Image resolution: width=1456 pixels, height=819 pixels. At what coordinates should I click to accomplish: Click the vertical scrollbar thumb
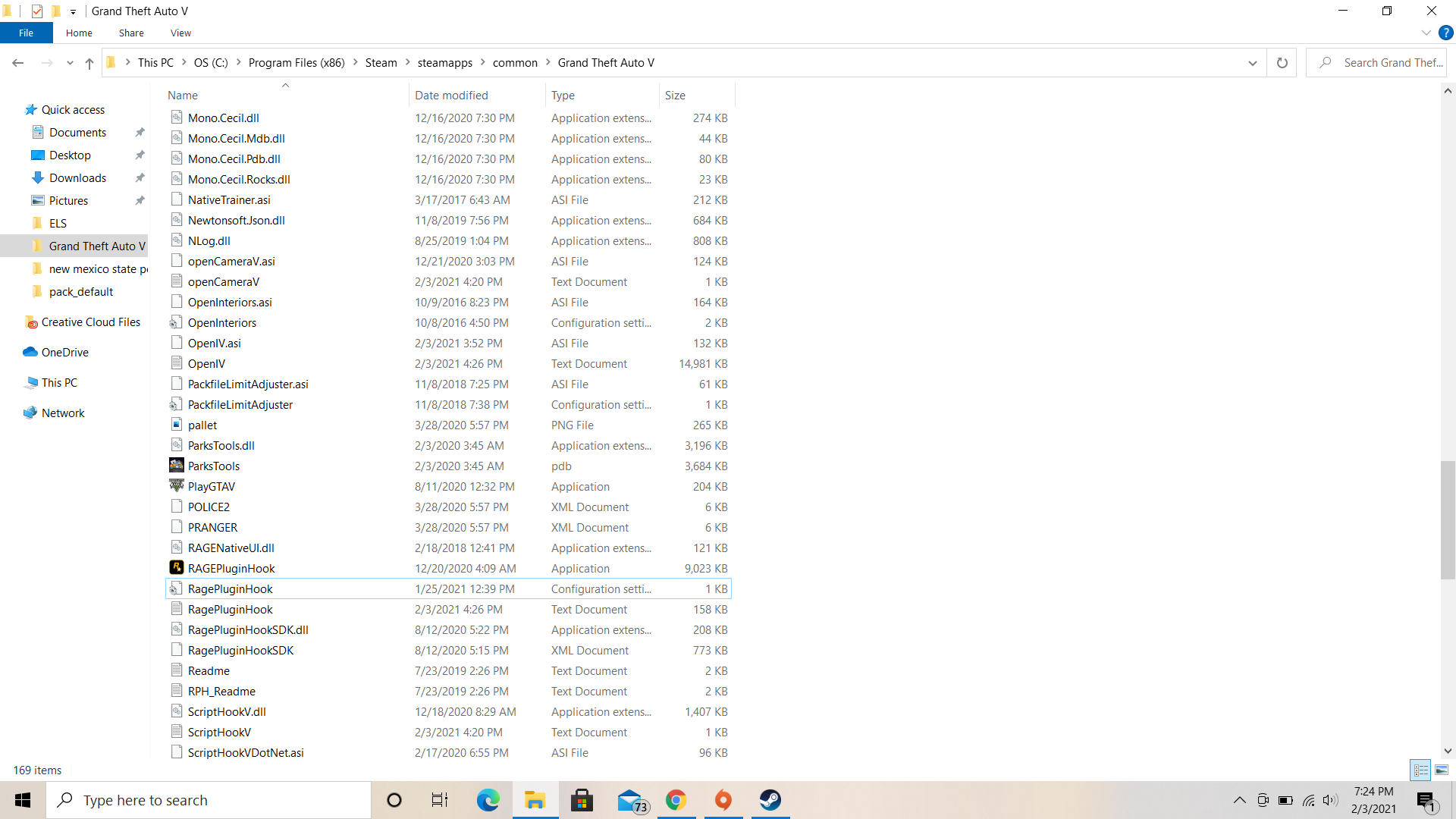[x=1448, y=519]
